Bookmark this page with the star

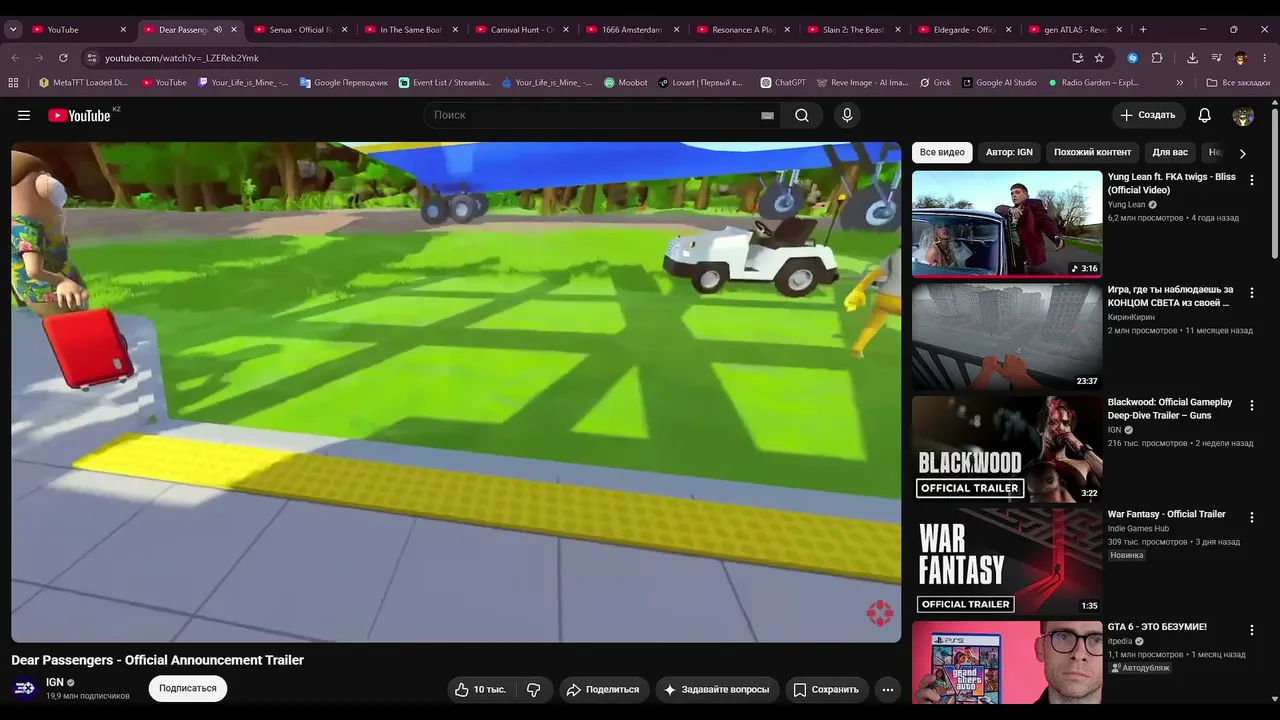(x=1099, y=58)
